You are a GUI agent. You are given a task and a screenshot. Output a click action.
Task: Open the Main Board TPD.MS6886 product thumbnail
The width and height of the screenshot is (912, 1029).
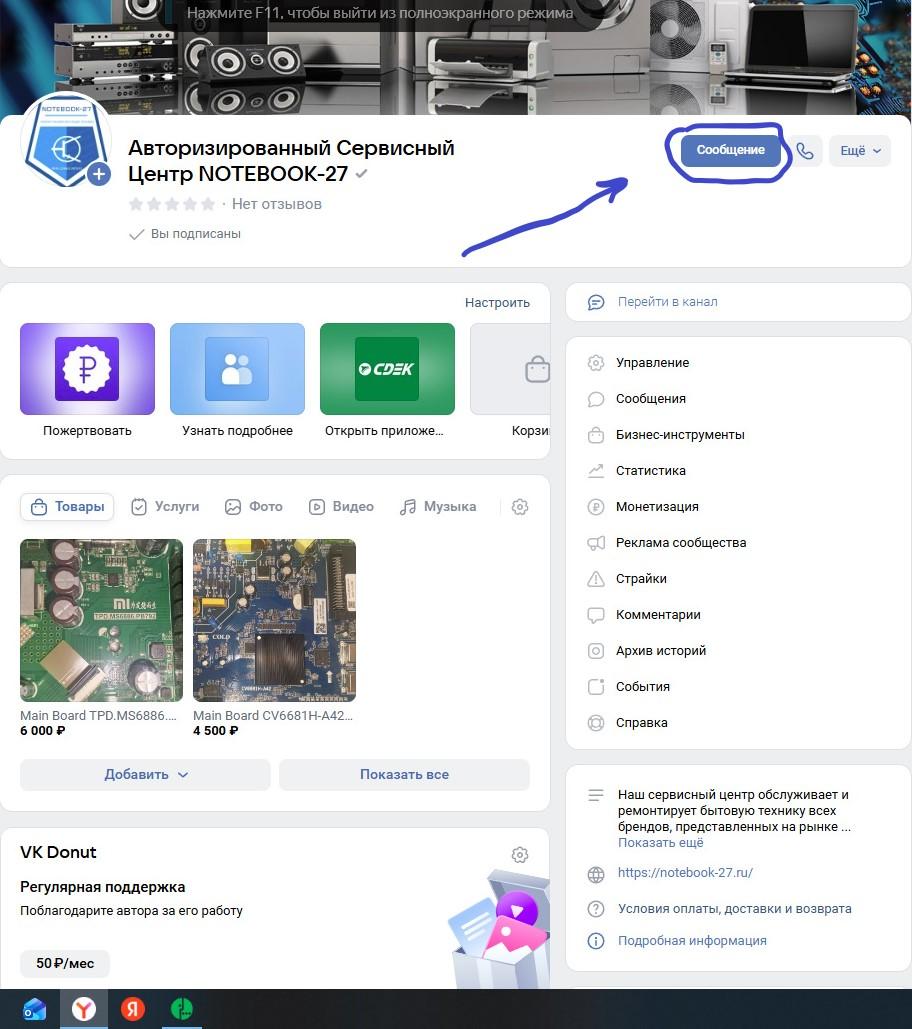(x=100, y=620)
